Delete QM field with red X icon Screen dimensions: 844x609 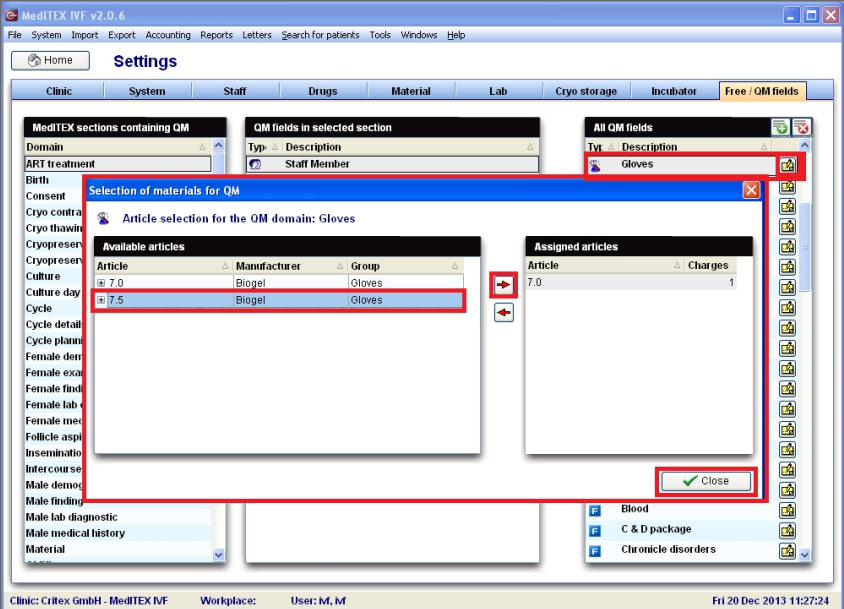click(x=802, y=128)
